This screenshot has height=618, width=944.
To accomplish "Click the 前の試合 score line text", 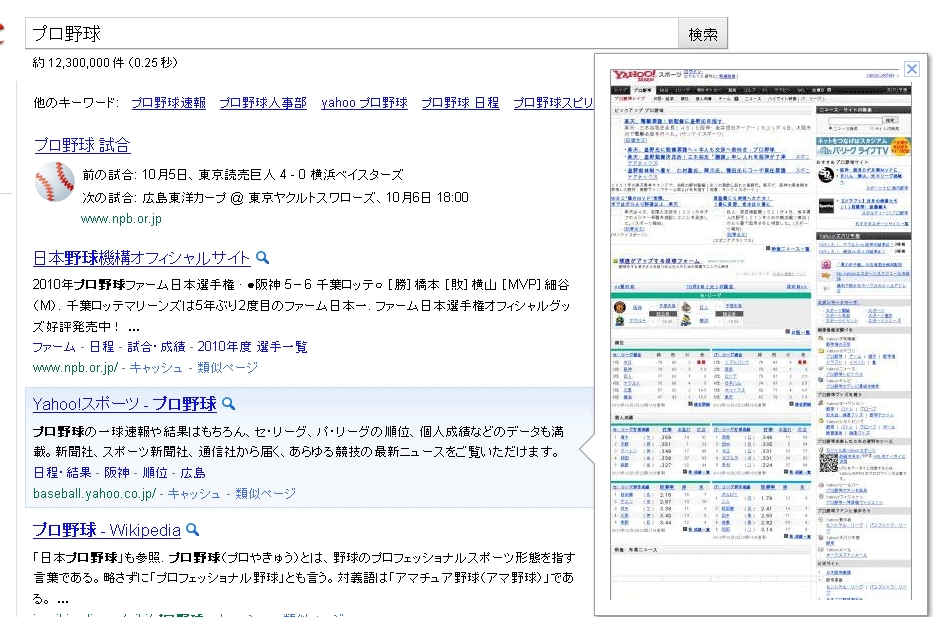I will [243, 175].
